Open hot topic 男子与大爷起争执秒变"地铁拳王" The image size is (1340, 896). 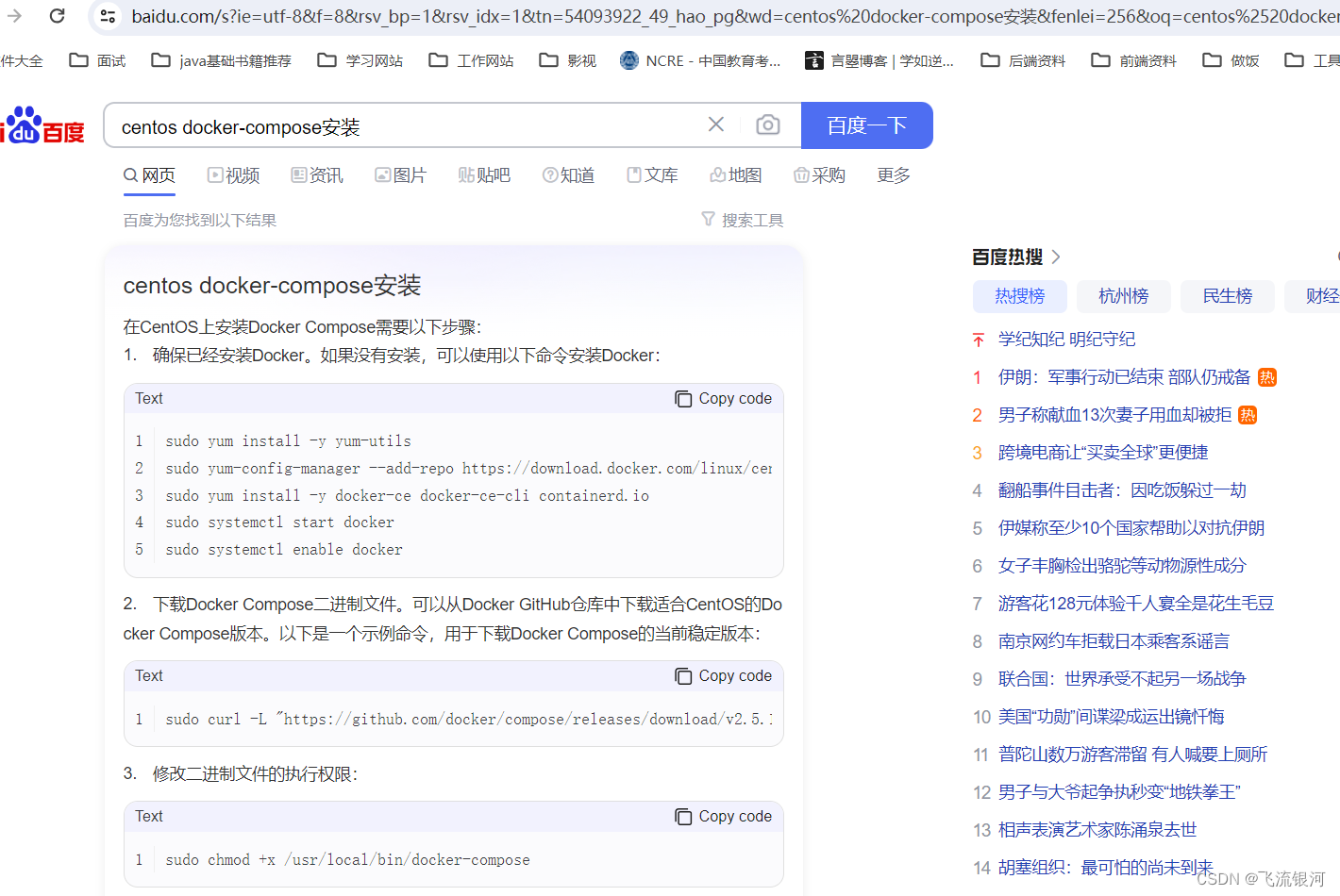tap(1119, 792)
